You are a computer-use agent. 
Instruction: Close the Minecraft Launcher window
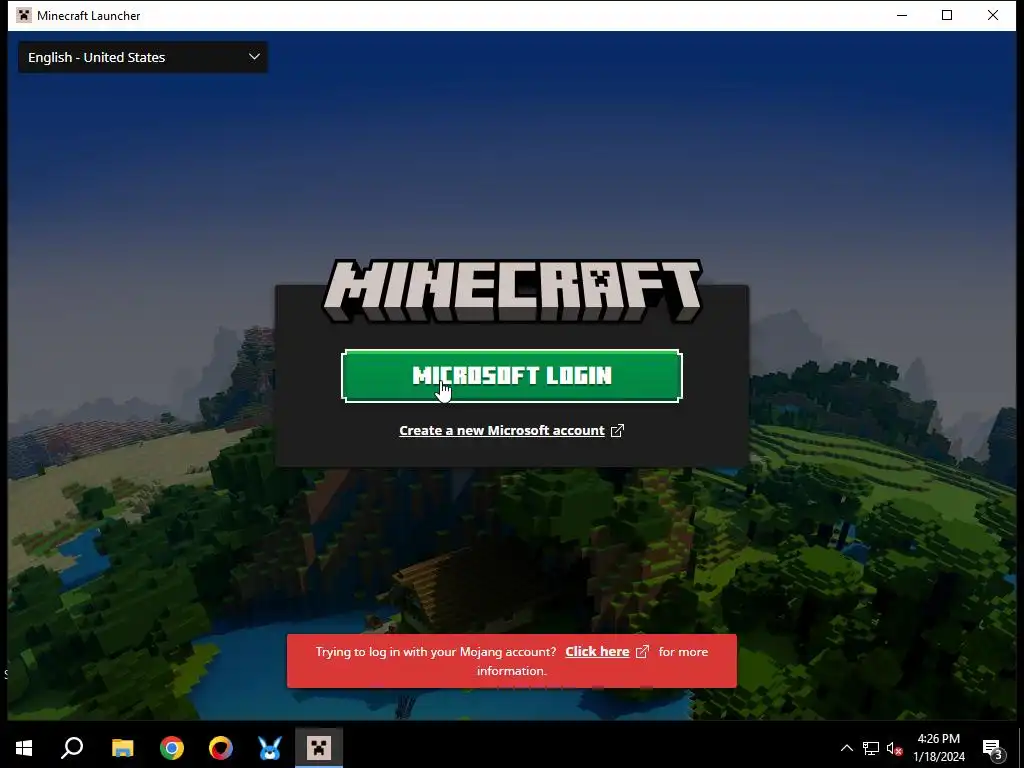[x=993, y=15]
